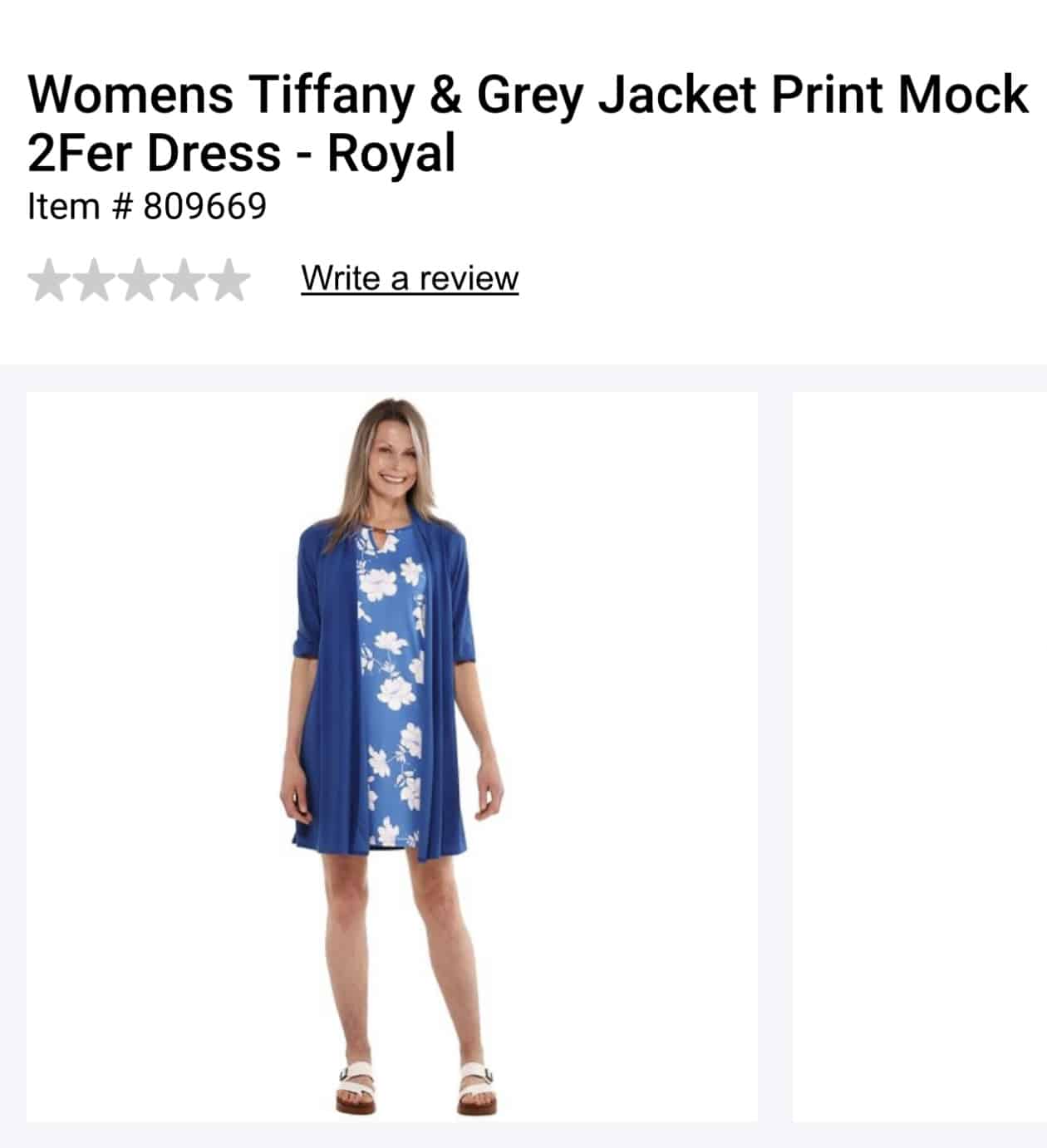The height and width of the screenshot is (1148, 1047).
Task: Click the Item # 809669 text
Action: click(x=147, y=206)
